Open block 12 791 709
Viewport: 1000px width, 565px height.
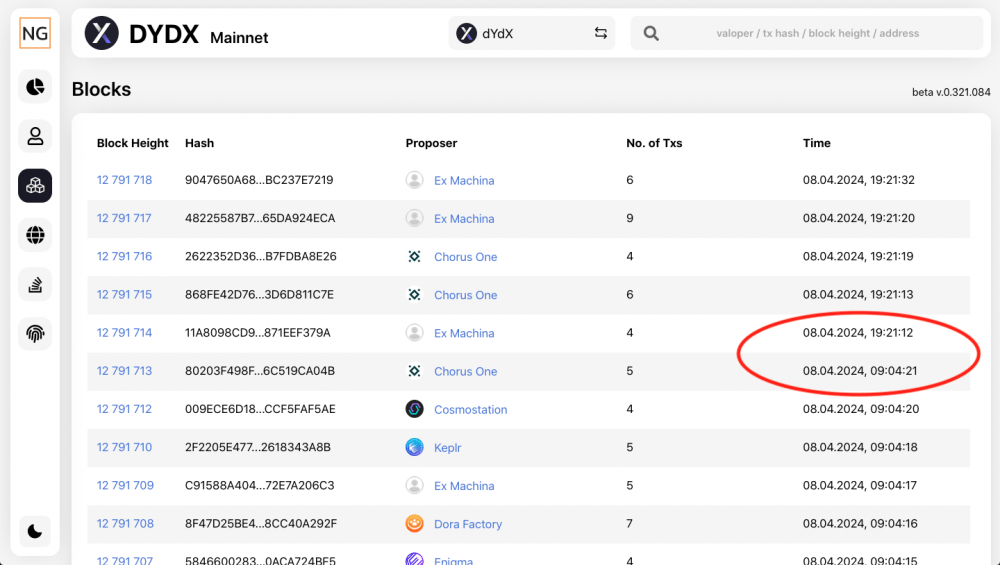point(125,485)
